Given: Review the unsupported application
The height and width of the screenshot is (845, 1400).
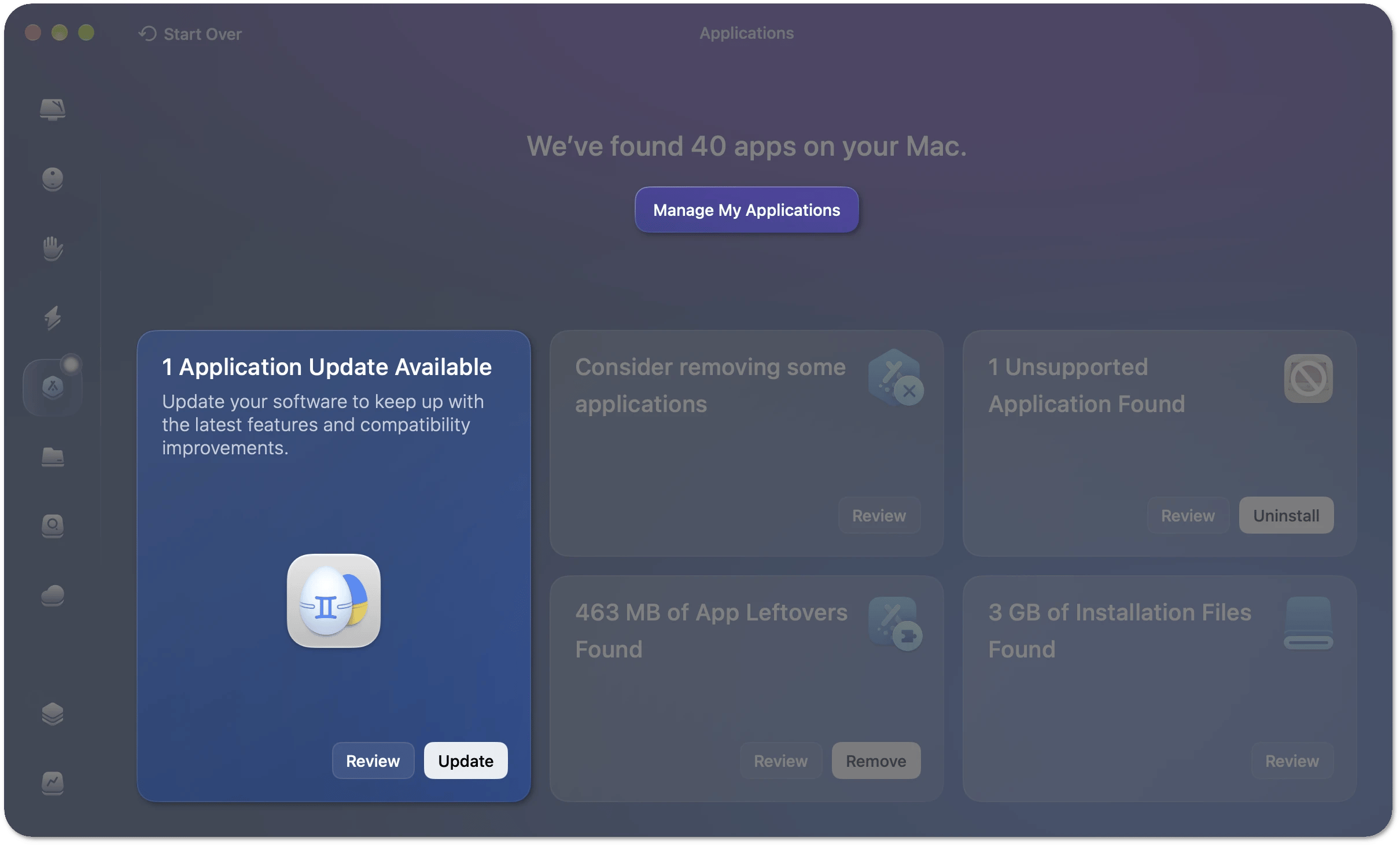Looking at the screenshot, I should click(1188, 515).
